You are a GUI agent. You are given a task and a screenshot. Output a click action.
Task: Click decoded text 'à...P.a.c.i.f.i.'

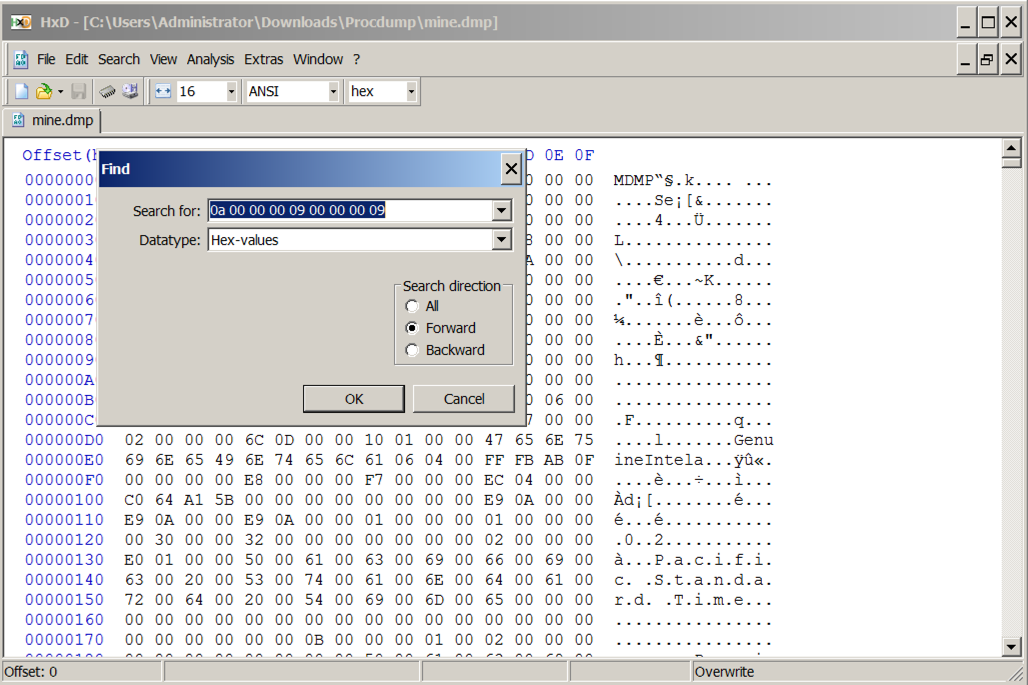[x=693, y=560]
